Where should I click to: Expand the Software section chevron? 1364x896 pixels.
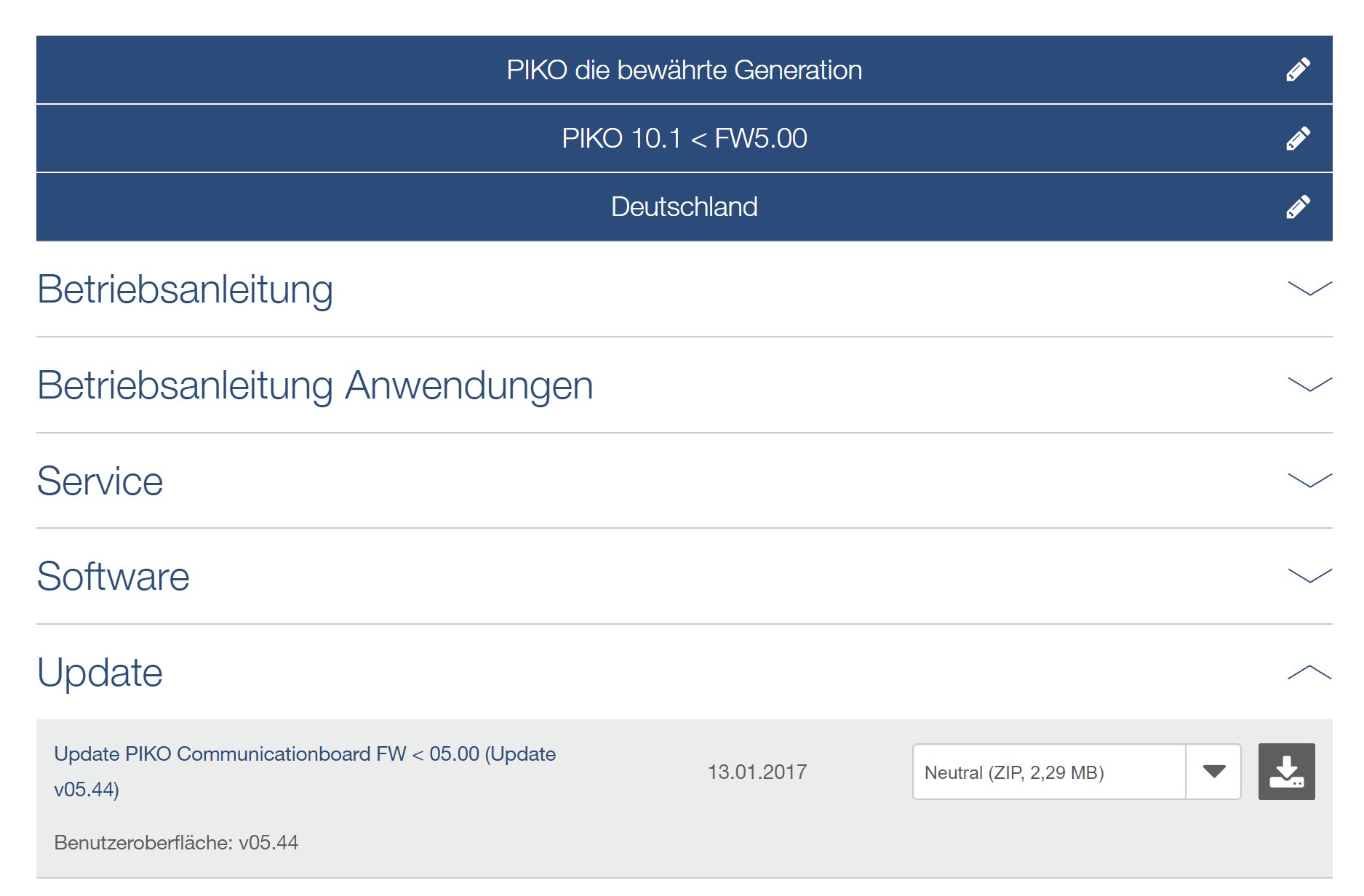pyautogui.click(x=1309, y=576)
